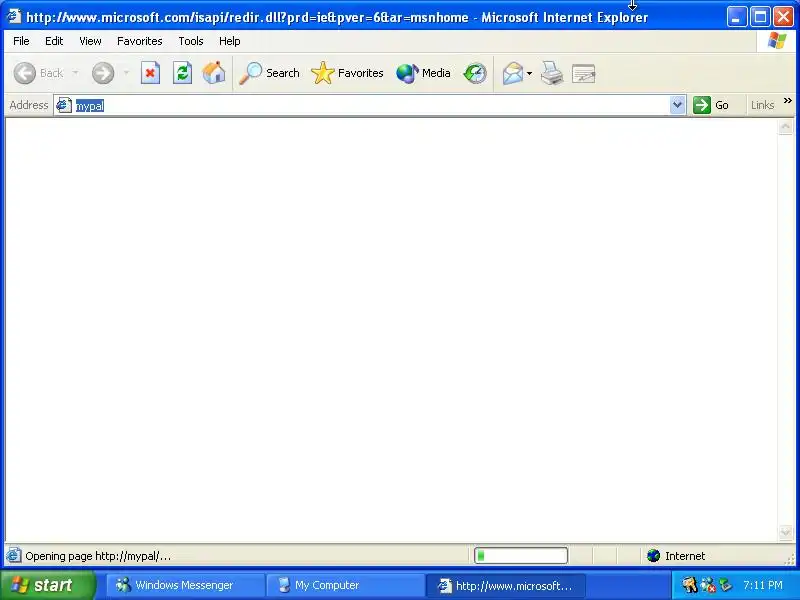Open the File menu
This screenshot has height=600, width=800.
click(21, 41)
